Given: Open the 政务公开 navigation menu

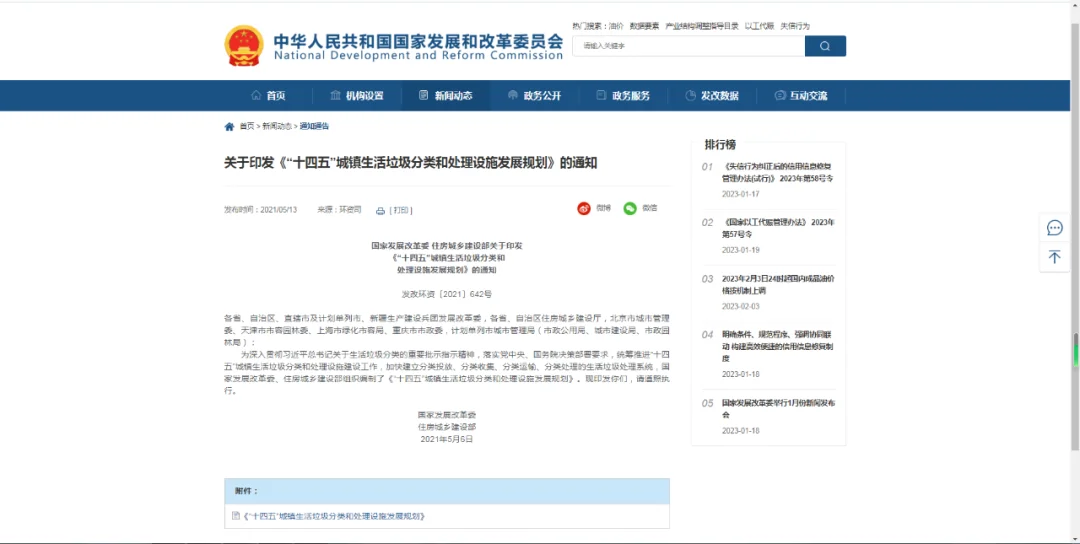Looking at the screenshot, I should (x=534, y=96).
